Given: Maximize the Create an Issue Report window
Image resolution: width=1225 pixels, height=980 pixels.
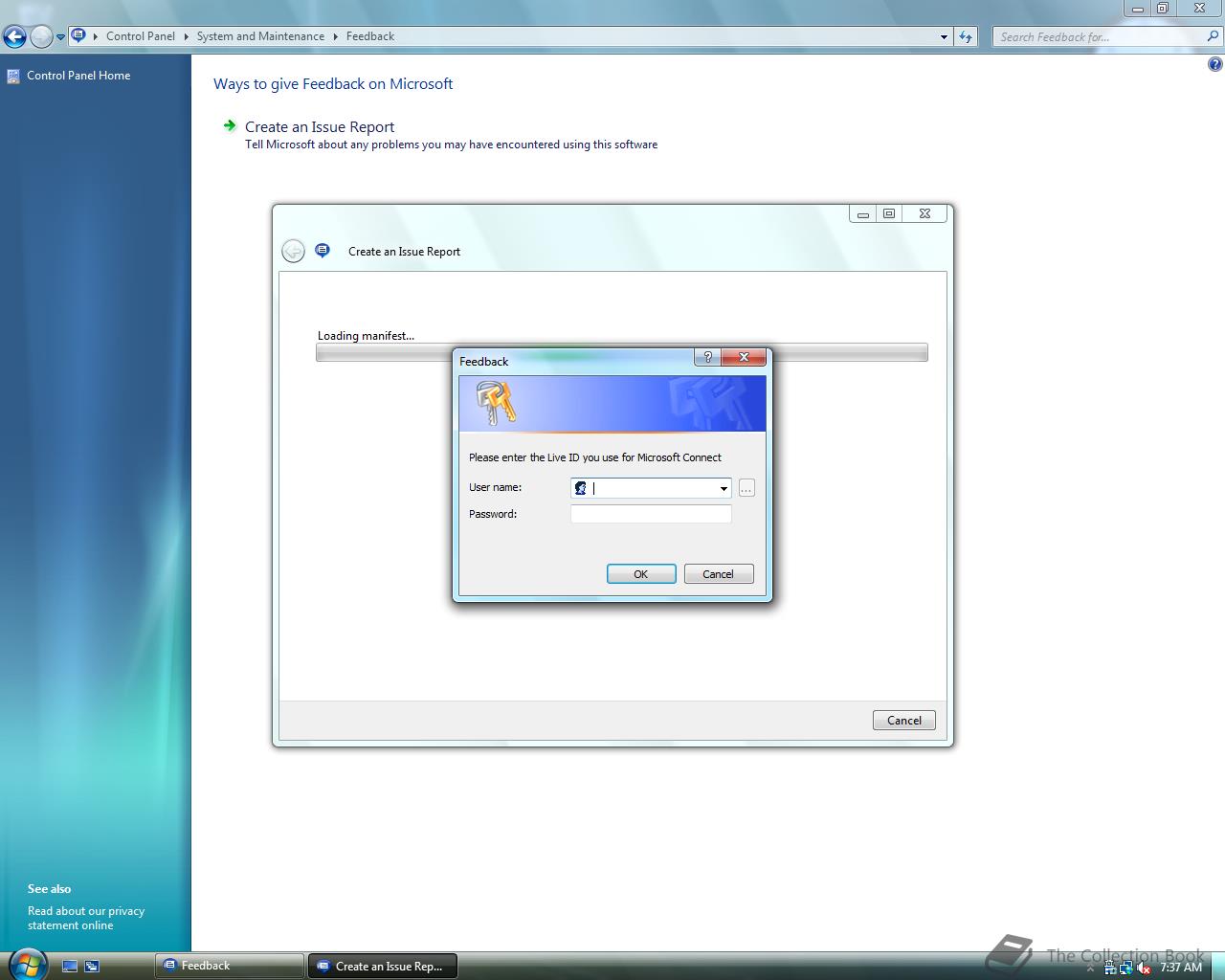Looking at the screenshot, I should point(889,214).
